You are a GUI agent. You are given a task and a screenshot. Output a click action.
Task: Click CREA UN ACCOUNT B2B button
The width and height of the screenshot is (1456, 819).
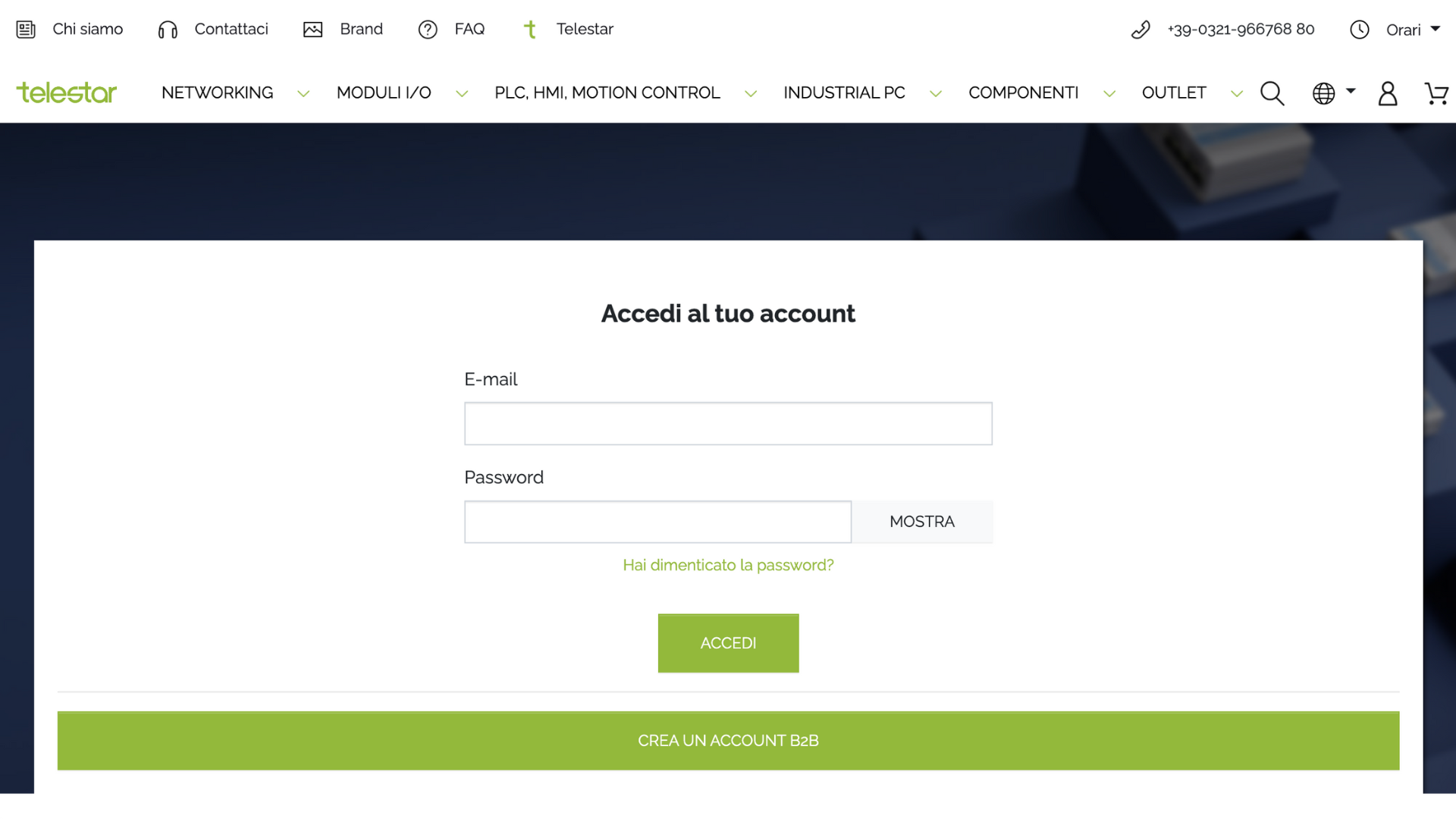click(728, 741)
